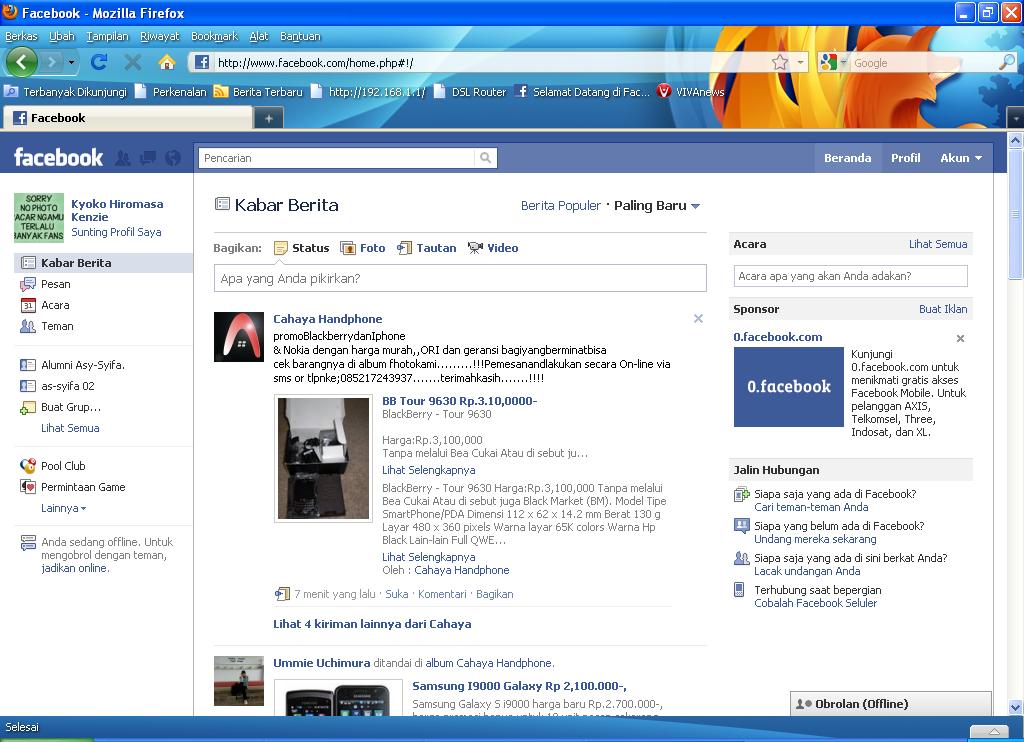Open a new tab with the plus button

pos(268,118)
